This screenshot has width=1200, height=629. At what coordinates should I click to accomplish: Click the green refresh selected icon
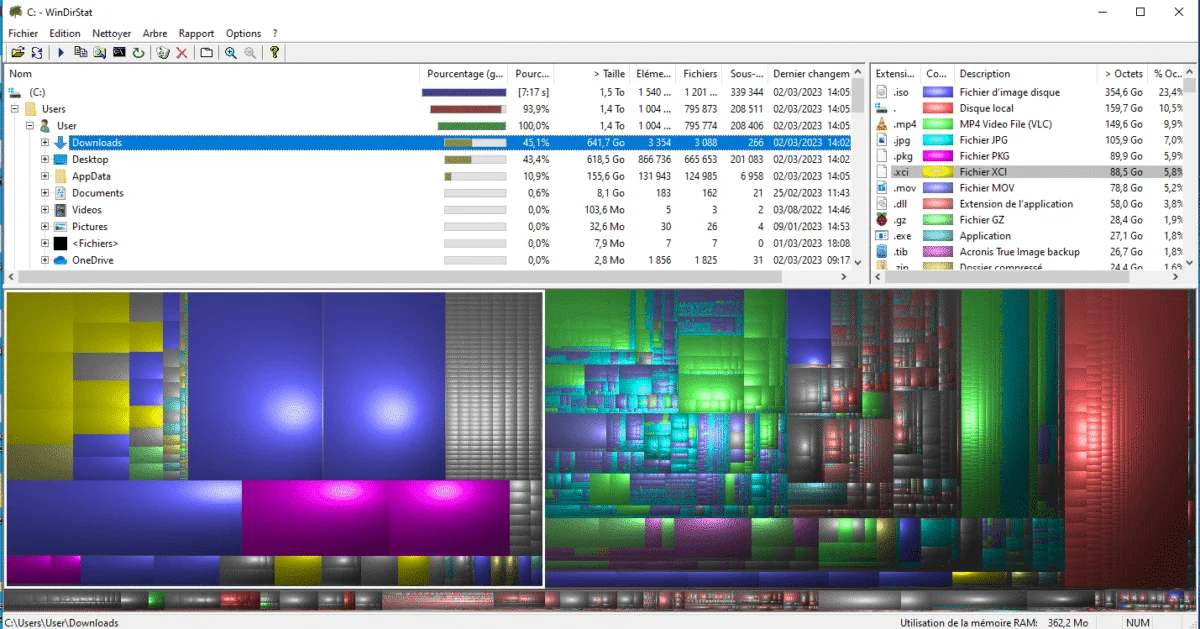coord(138,53)
